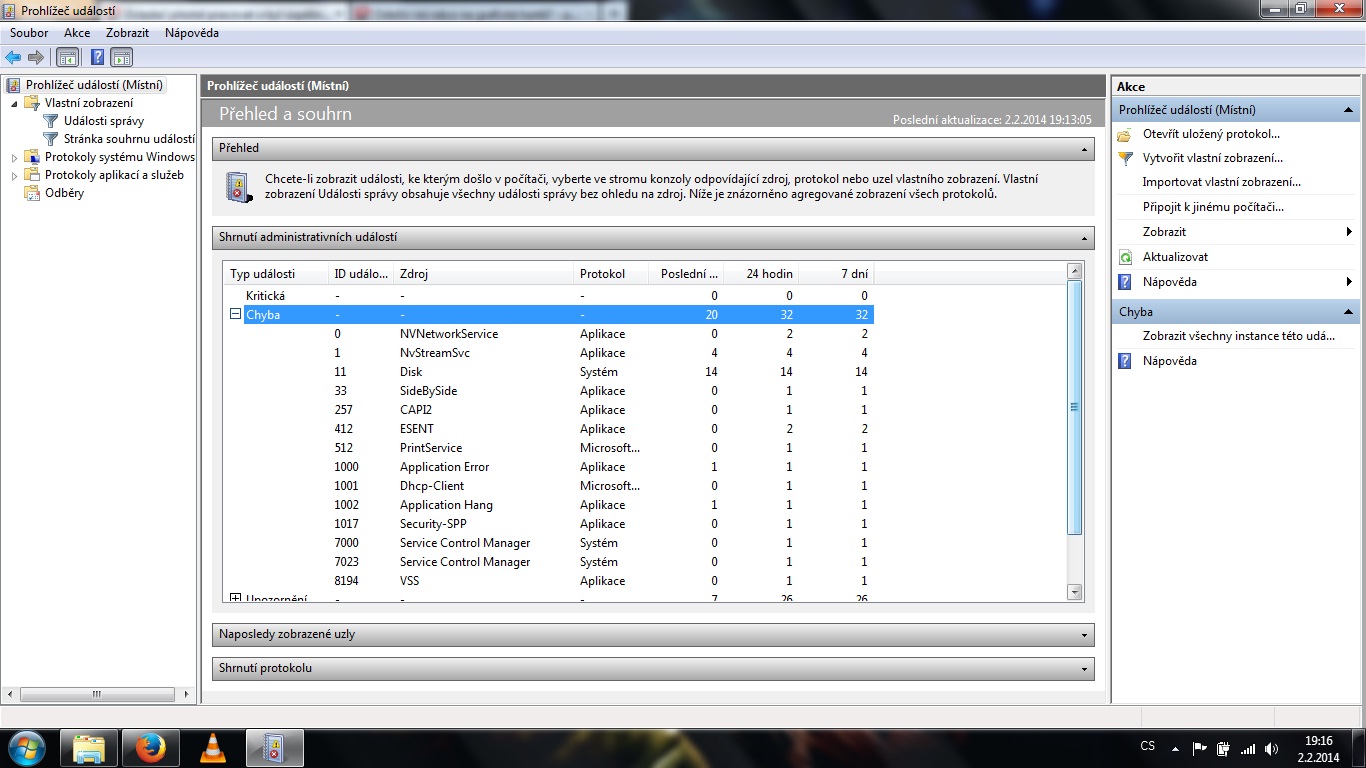Open the Nápověda menu in menu bar
The height and width of the screenshot is (768, 1366).
coord(192,33)
